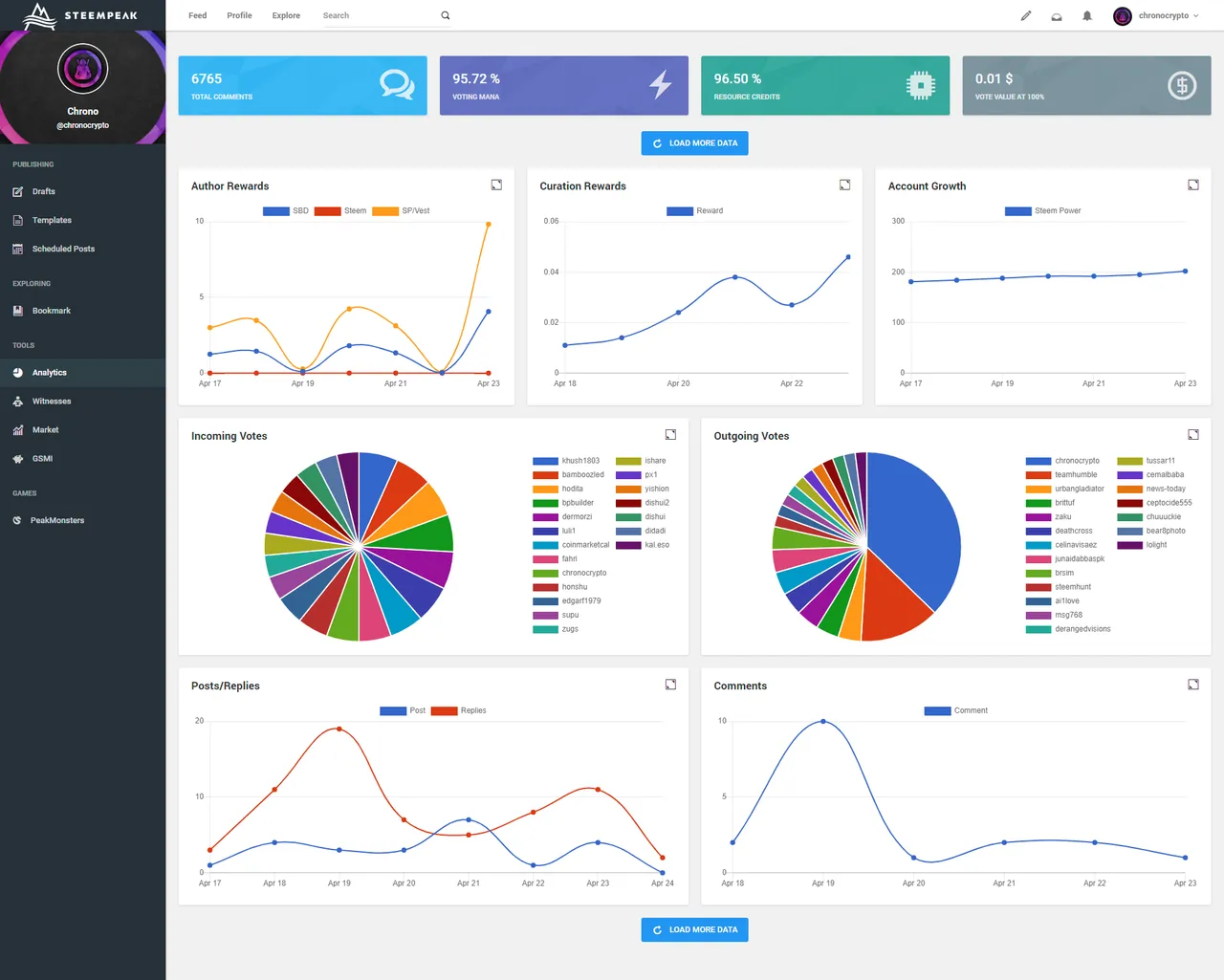The height and width of the screenshot is (980, 1224).
Task: Click the Templates sidebar icon
Action: pos(17,220)
